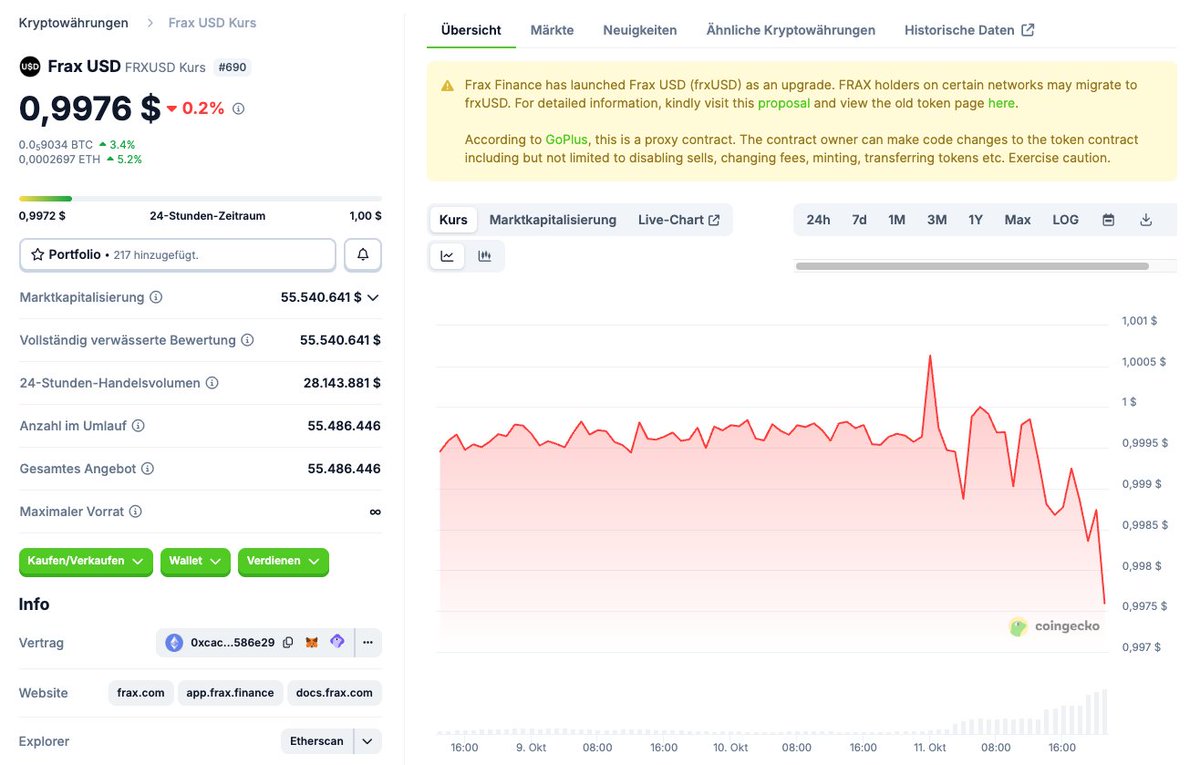The image size is (1200, 765).
Task: Open the Wallet dropdown
Action: 195,562
